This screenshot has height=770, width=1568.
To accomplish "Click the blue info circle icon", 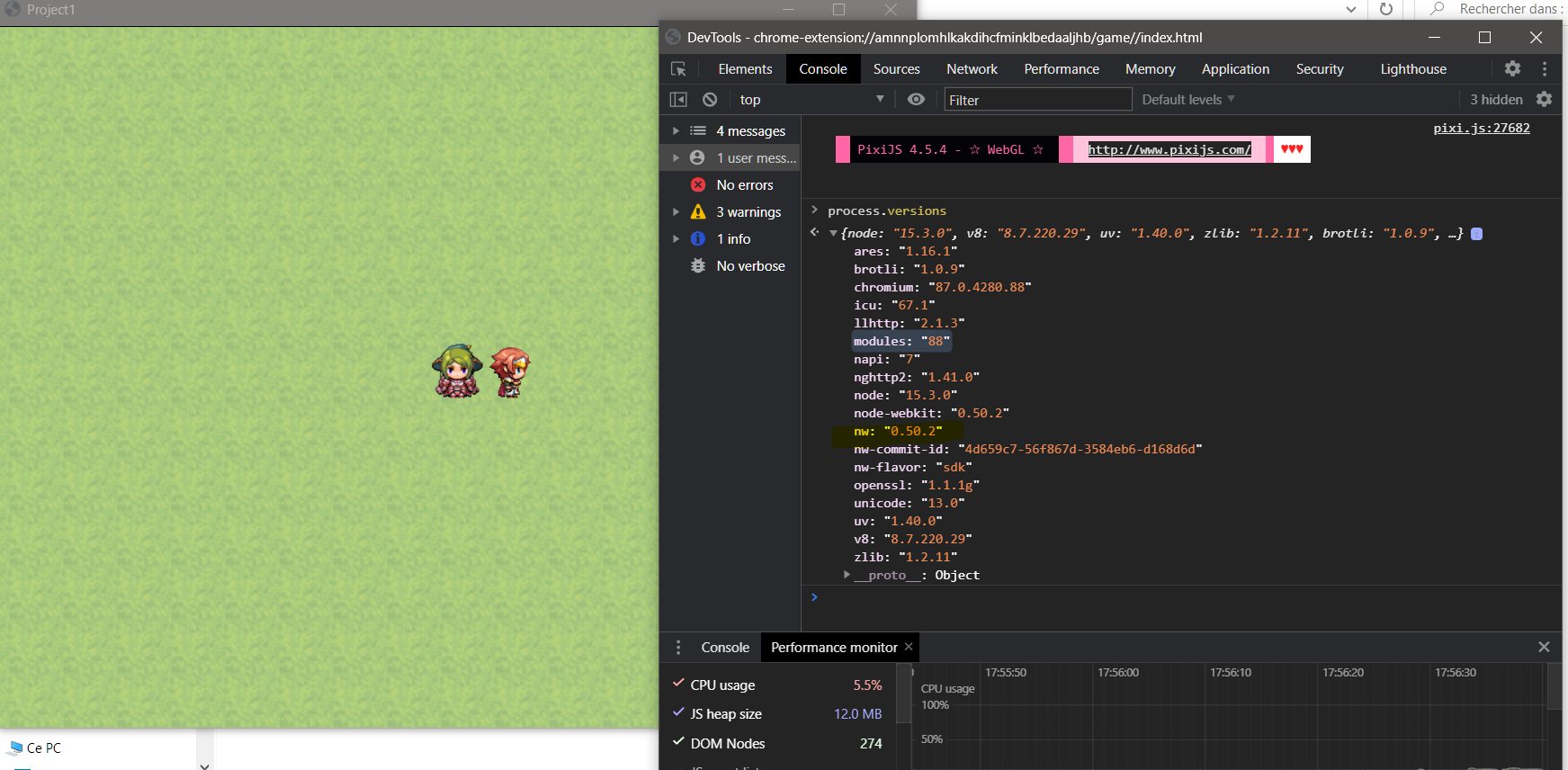I will 698,238.
